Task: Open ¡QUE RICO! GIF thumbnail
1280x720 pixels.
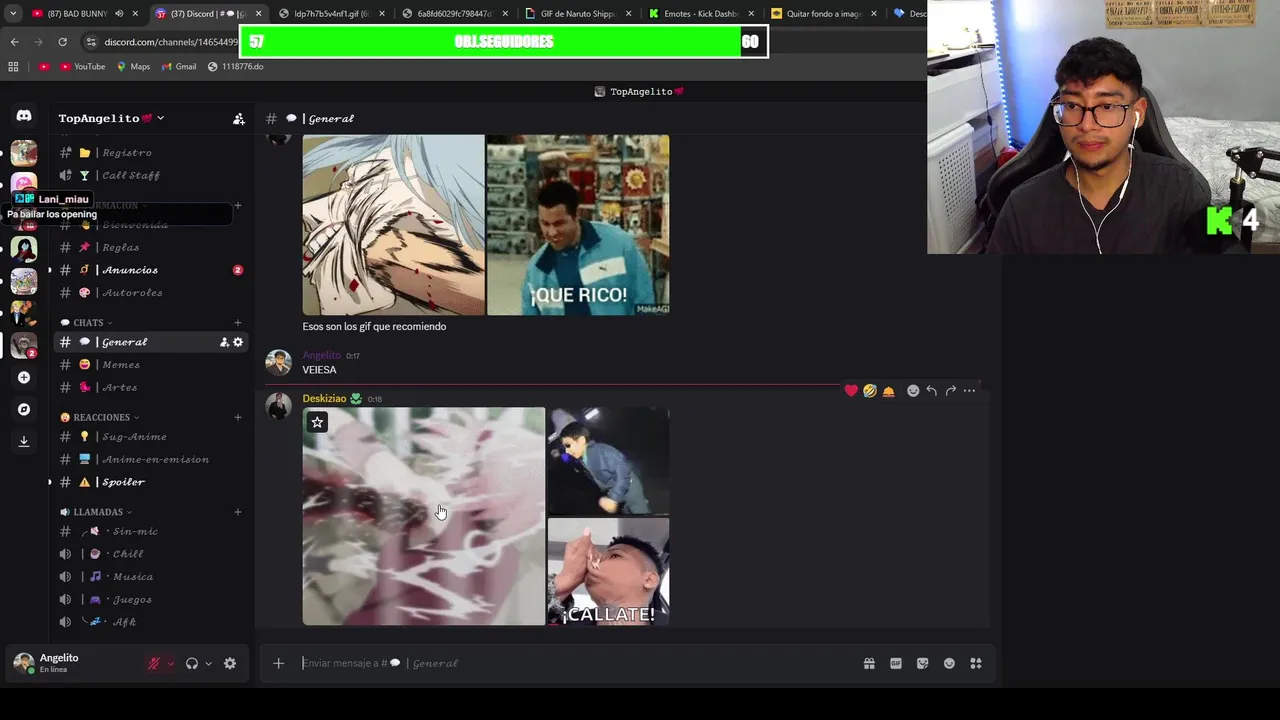Action: pos(578,225)
